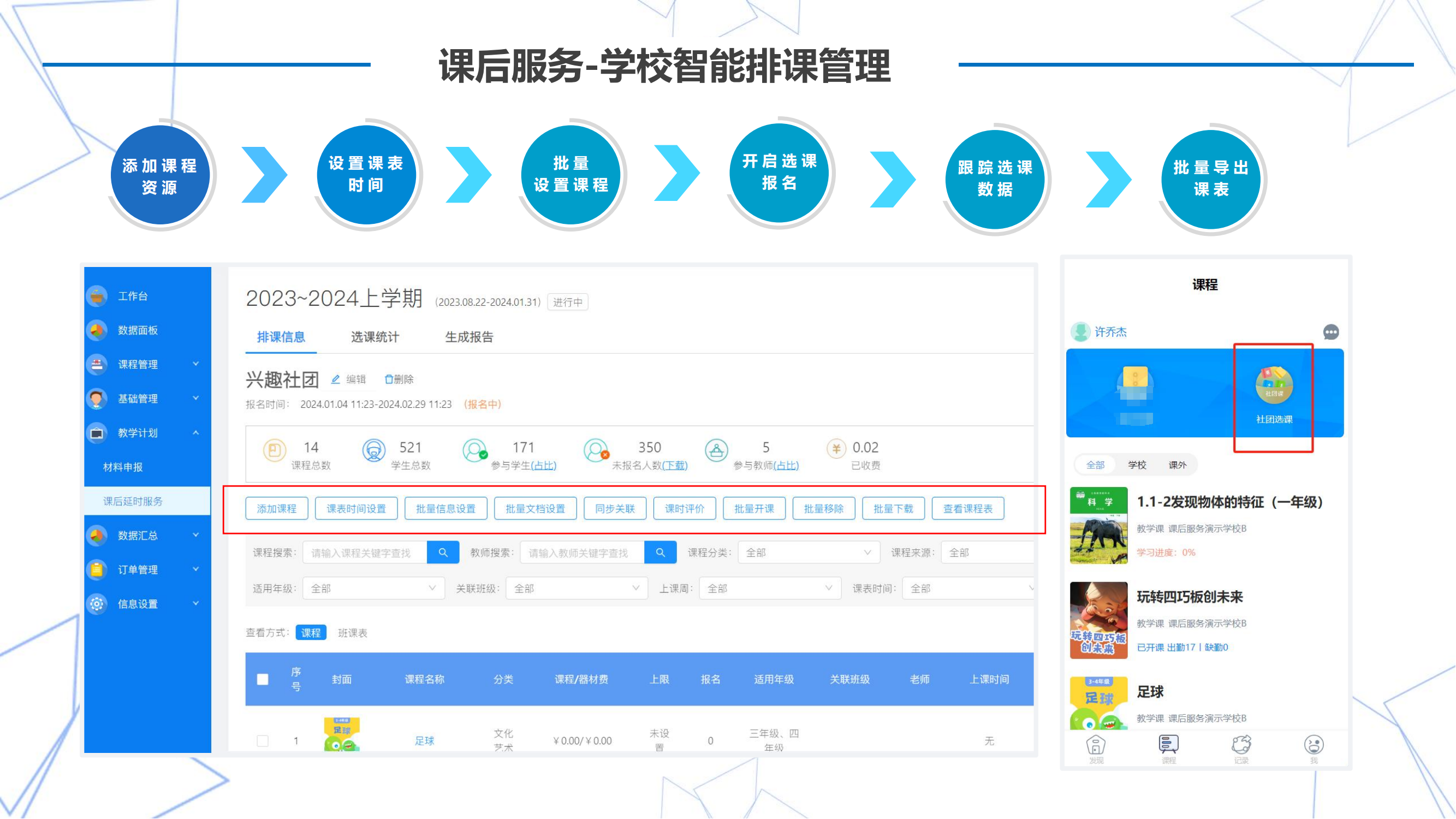Screen dimensions: 1456x819
Task: Tick the checkbox for row 1 足球
Action: [x=263, y=740]
